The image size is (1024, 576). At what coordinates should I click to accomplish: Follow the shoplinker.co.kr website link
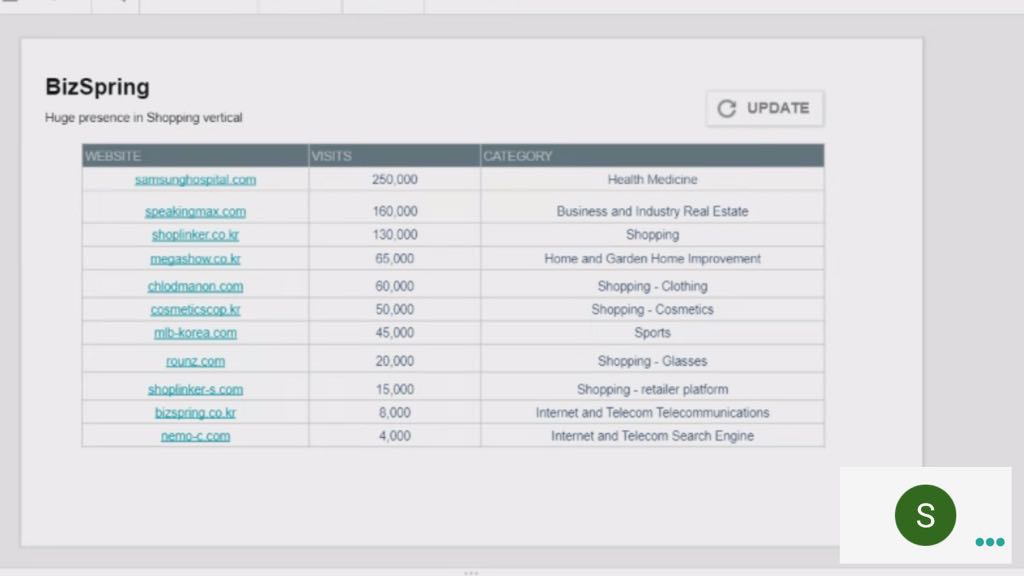[195, 235]
